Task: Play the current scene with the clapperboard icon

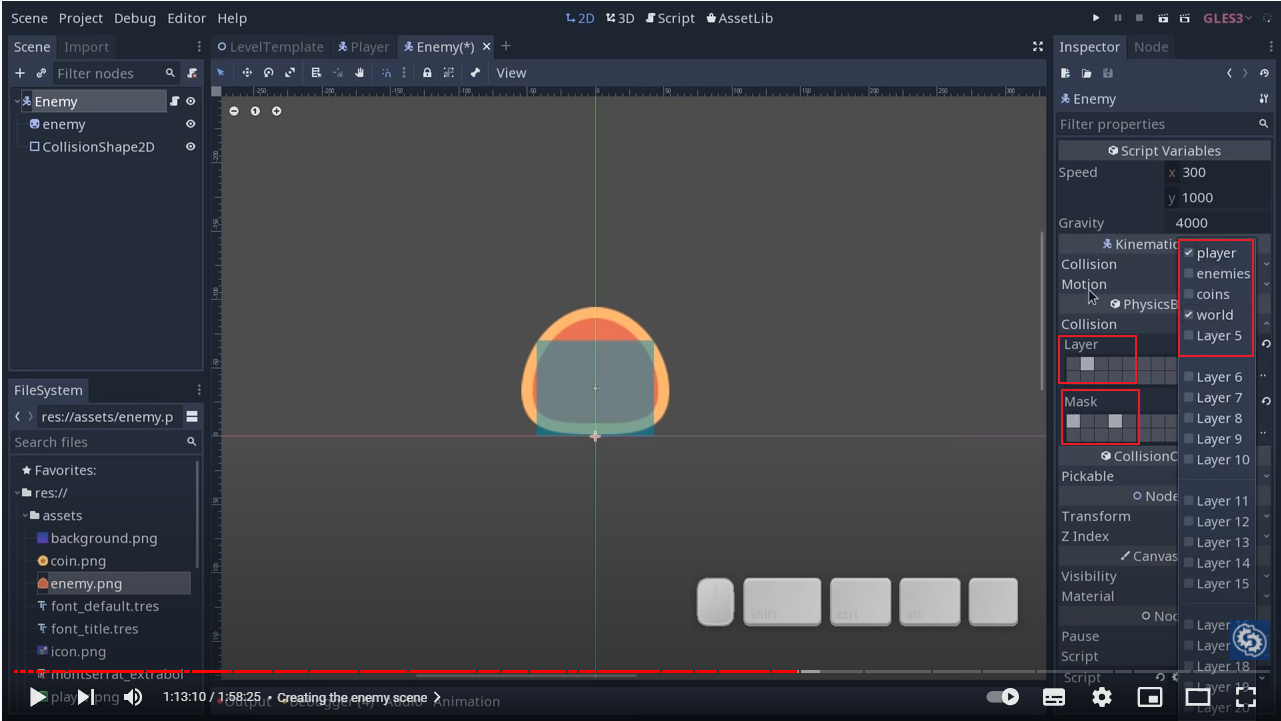Action: (x=1163, y=18)
